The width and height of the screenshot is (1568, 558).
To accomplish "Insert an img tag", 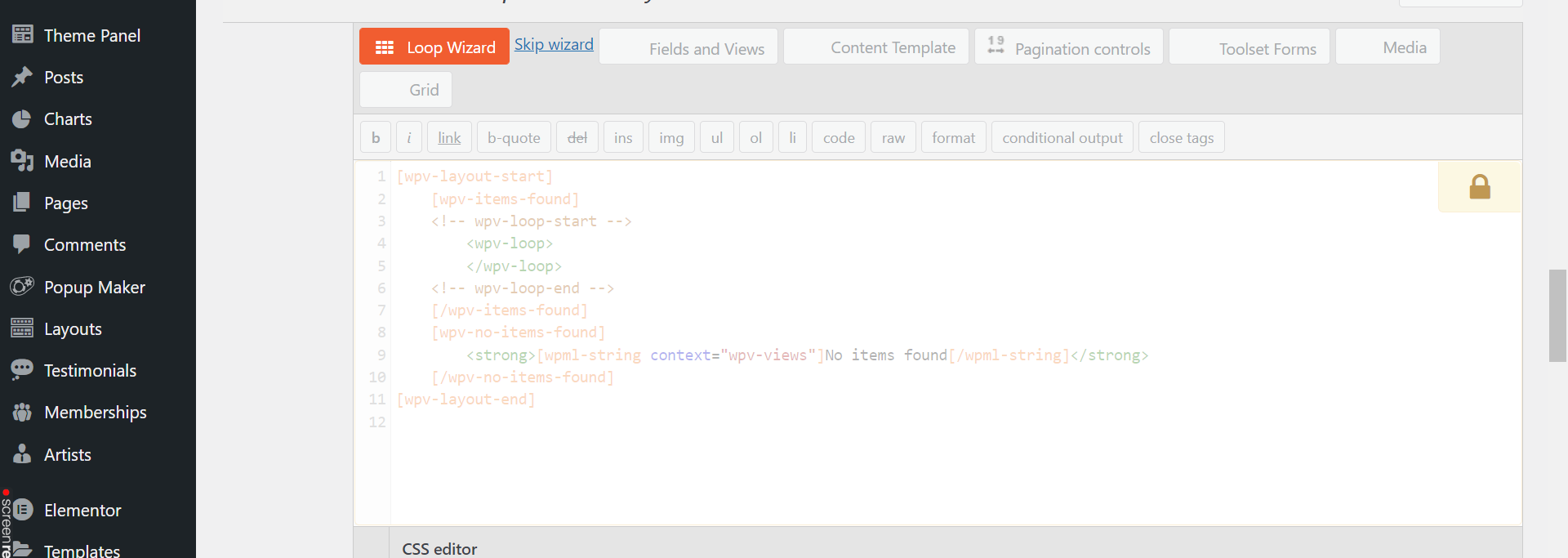I will click(x=671, y=137).
